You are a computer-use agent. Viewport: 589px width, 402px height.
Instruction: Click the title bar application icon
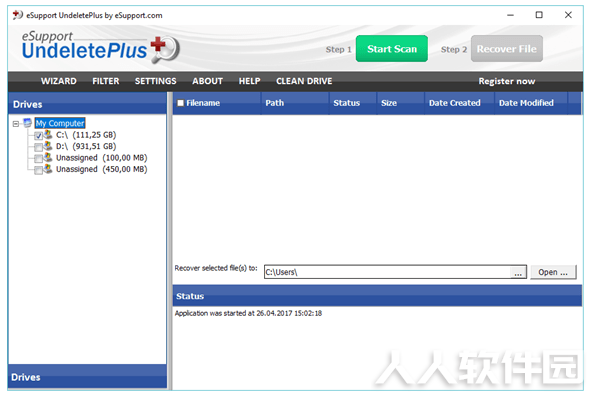pos(17,15)
